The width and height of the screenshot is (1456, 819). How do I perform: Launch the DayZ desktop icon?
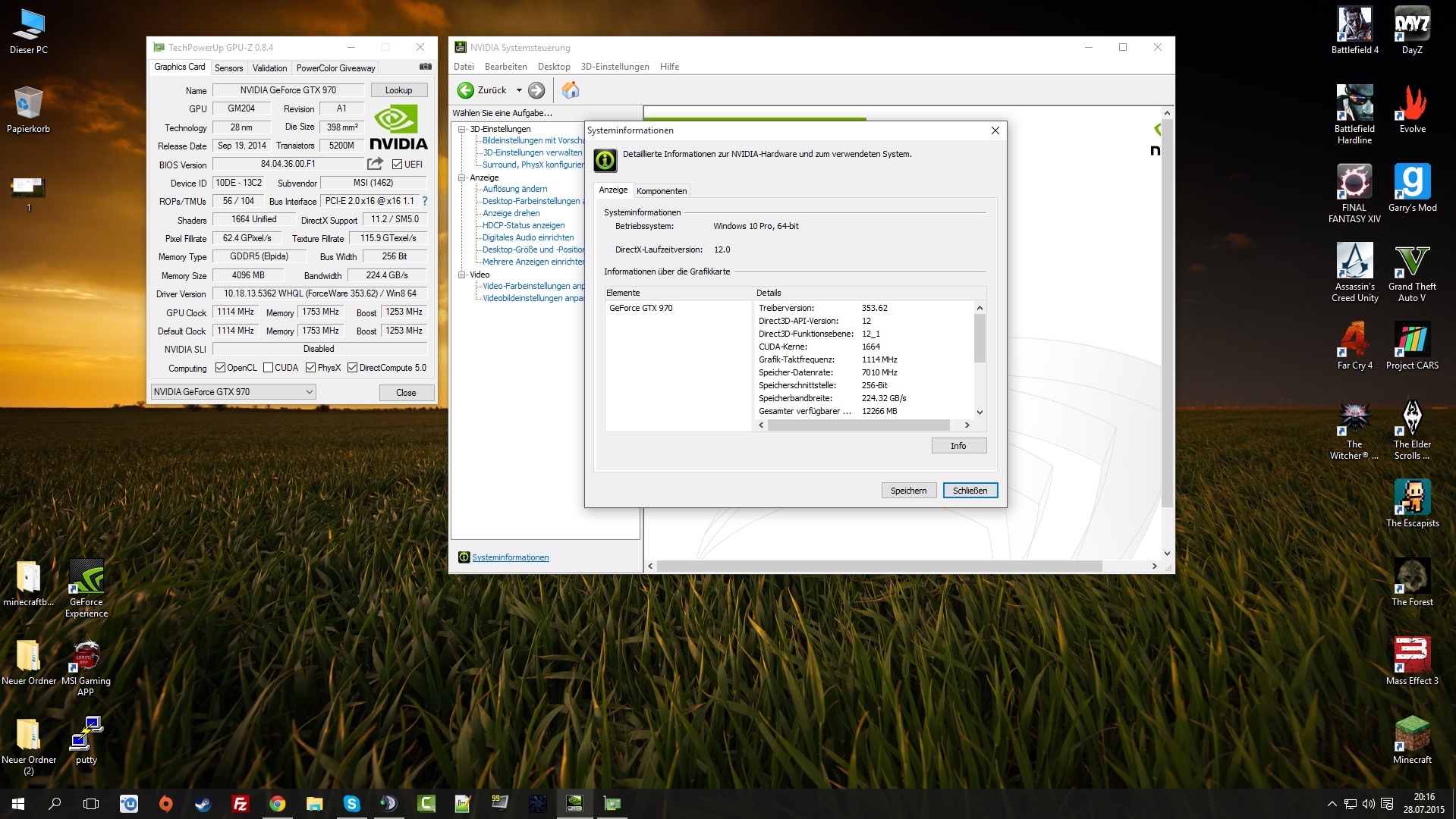coord(1412,30)
